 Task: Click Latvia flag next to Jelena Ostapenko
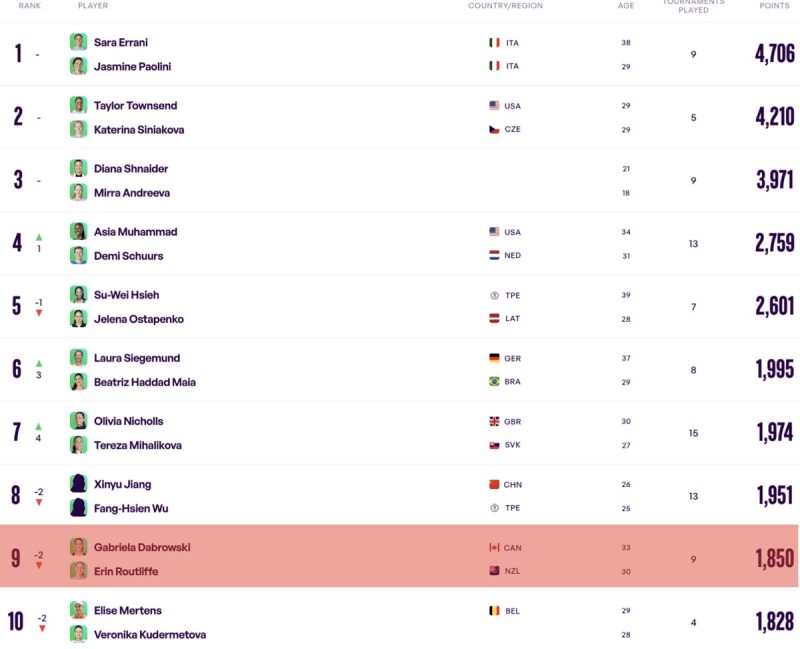point(494,319)
